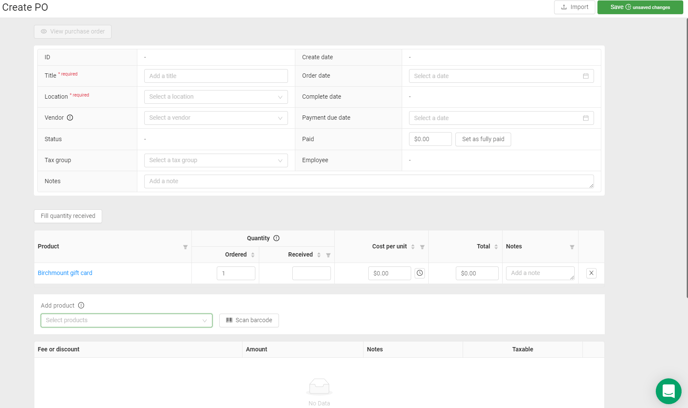The image size is (688, 408).
Task: Sort by Ordered quantity
Action: (x=252, y=255)
